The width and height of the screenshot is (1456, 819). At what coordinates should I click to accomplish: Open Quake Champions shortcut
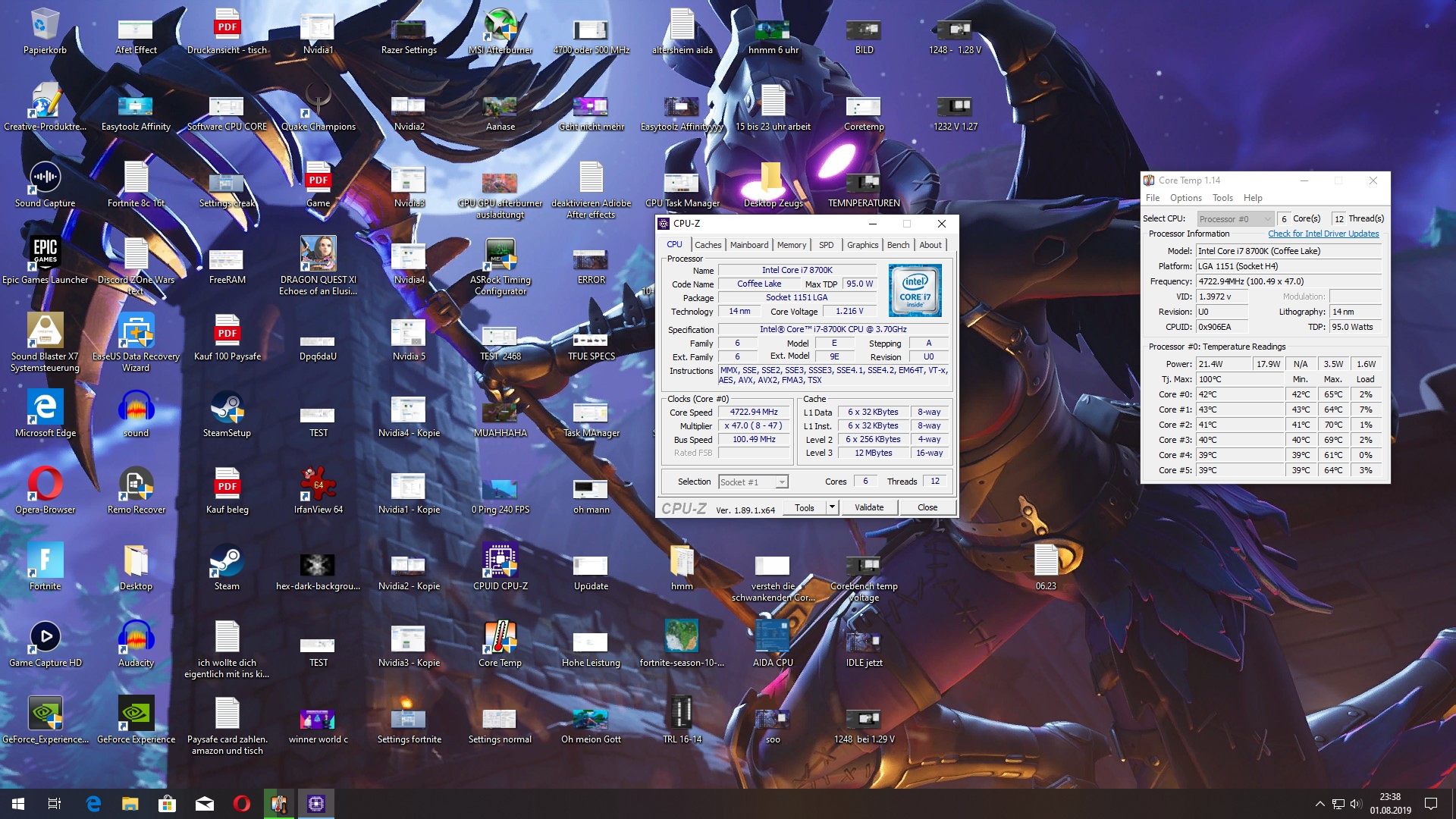[x=318, y=108]
